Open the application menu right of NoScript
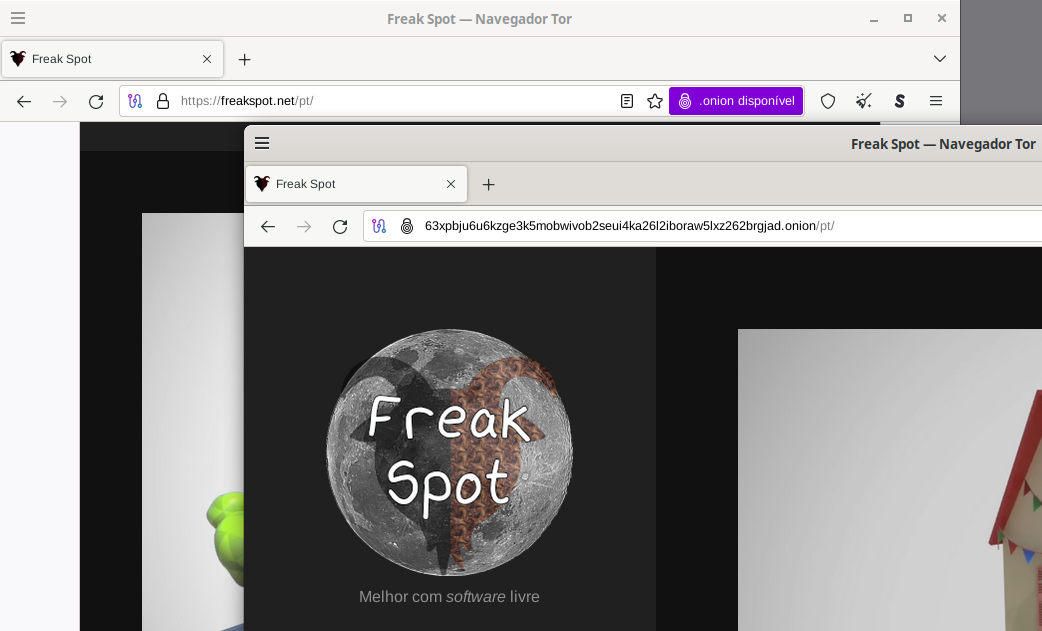The height and width of the screenshot is (631, 1042). tap(936, 101)
